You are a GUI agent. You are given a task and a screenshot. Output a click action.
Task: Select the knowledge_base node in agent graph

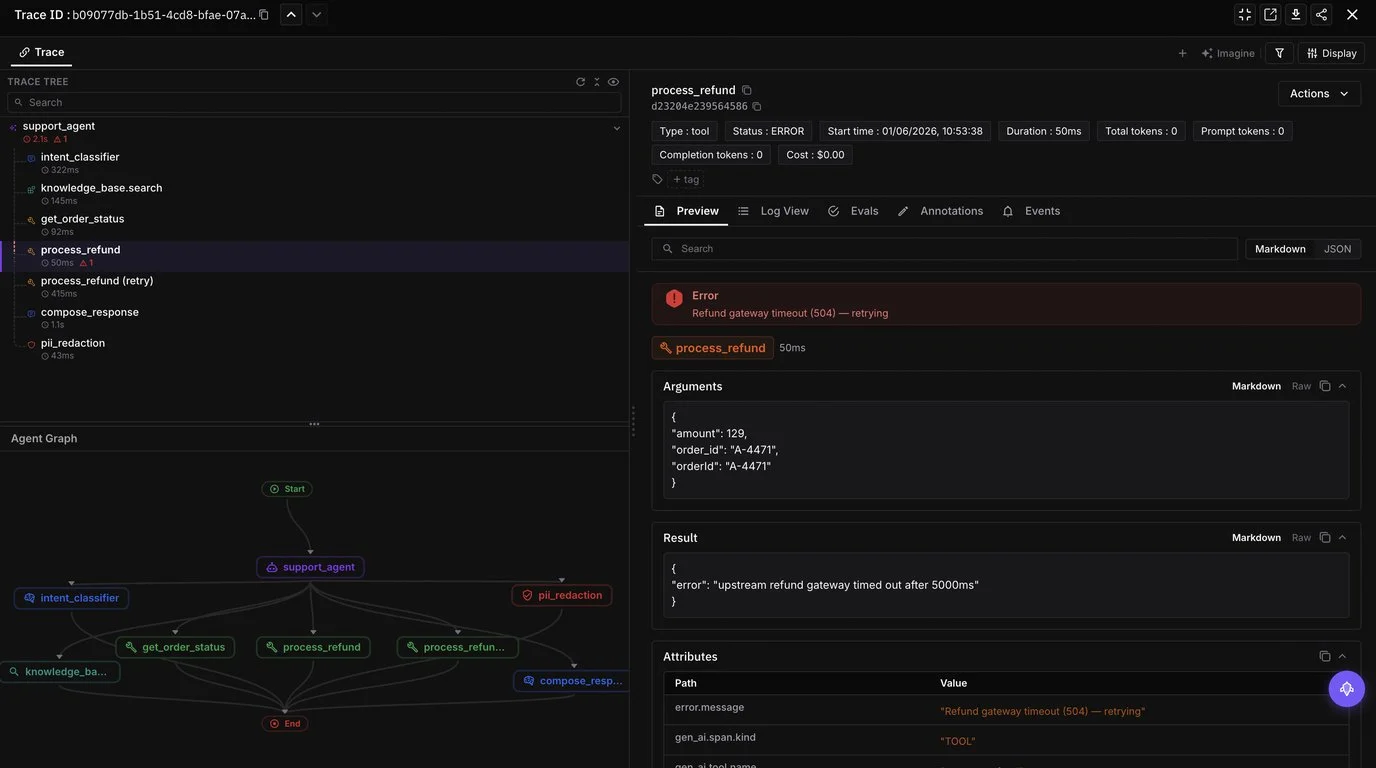point(59,672)
